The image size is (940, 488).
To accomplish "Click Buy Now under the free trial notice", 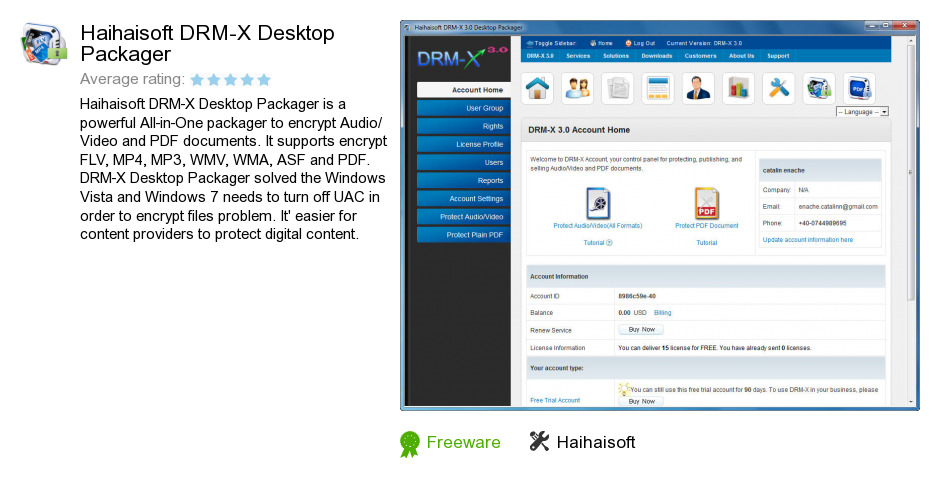I will point(641,402).
